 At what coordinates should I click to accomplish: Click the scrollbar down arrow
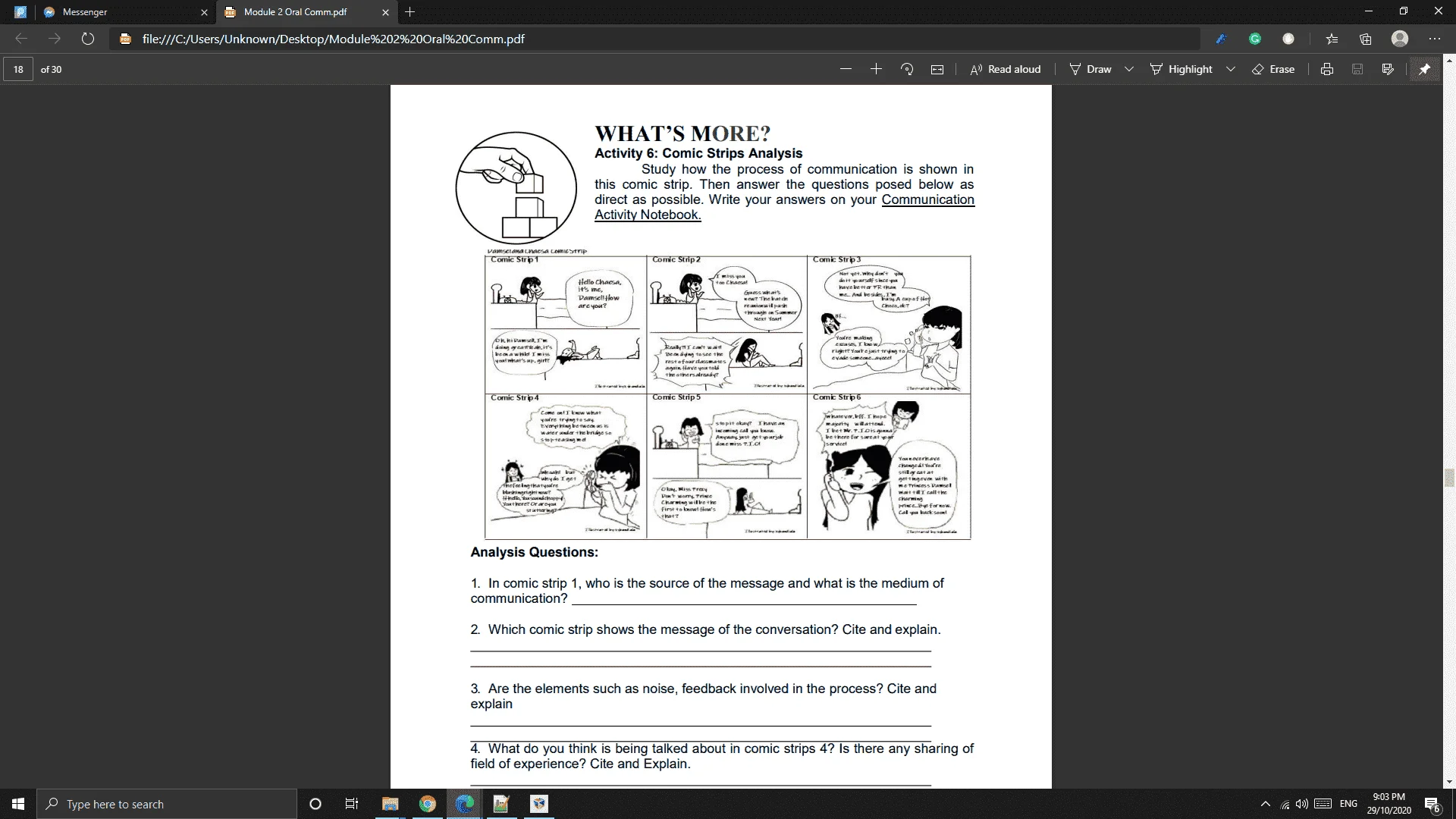tap(1449, 782)
